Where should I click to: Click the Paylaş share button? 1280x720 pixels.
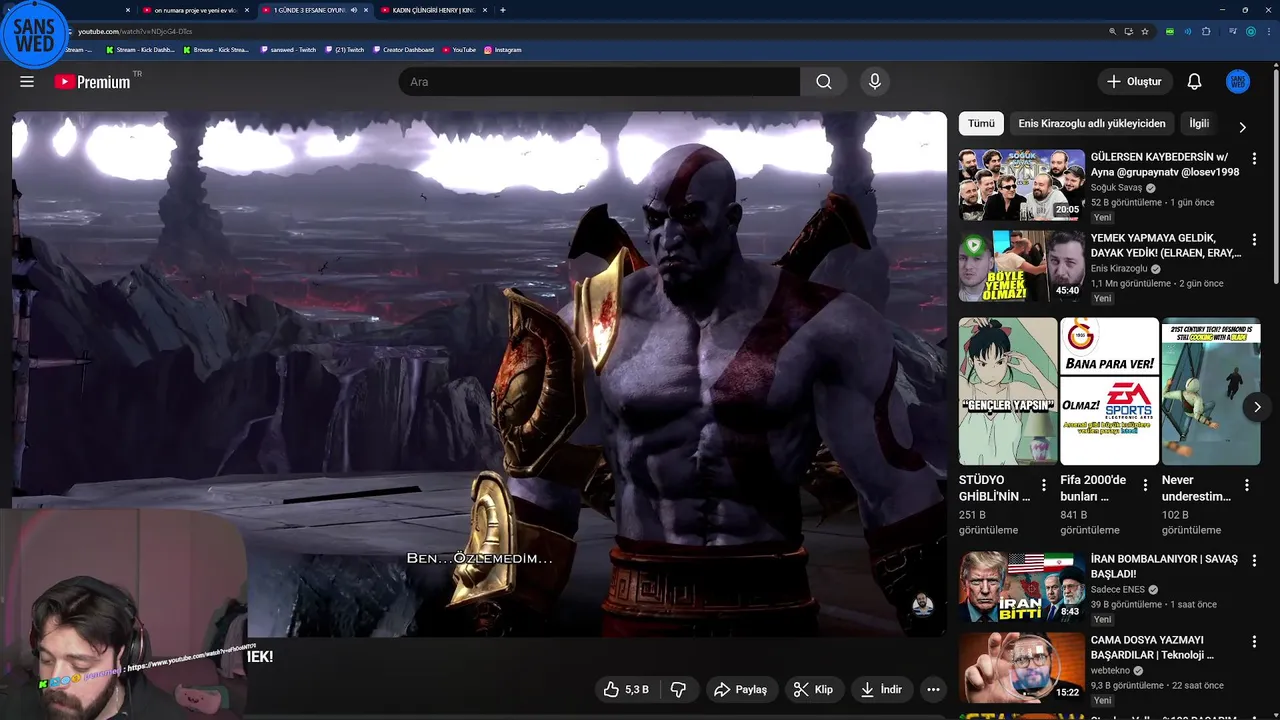pos(740,690)
